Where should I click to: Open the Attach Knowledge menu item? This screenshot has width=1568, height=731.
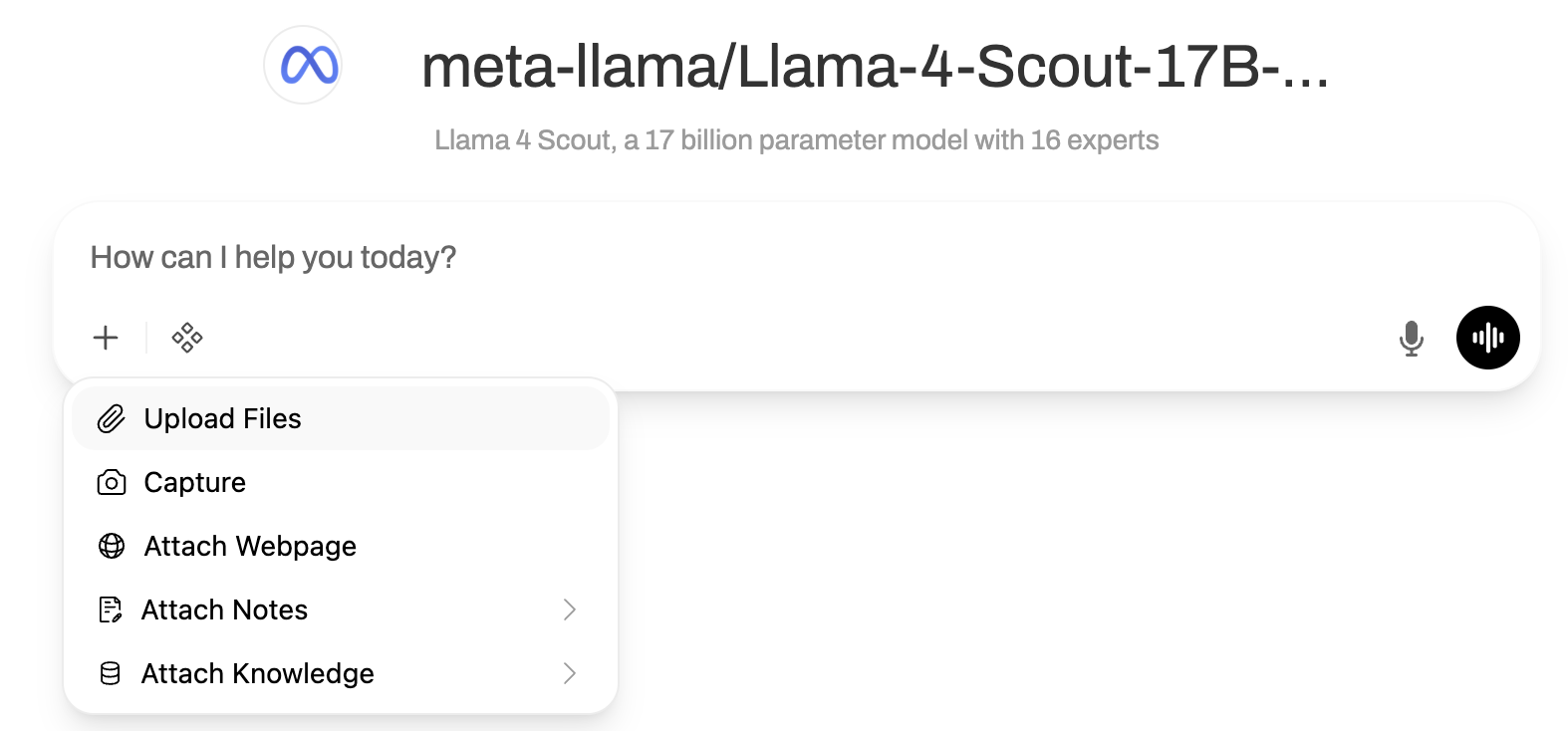[x=258, y=673]
